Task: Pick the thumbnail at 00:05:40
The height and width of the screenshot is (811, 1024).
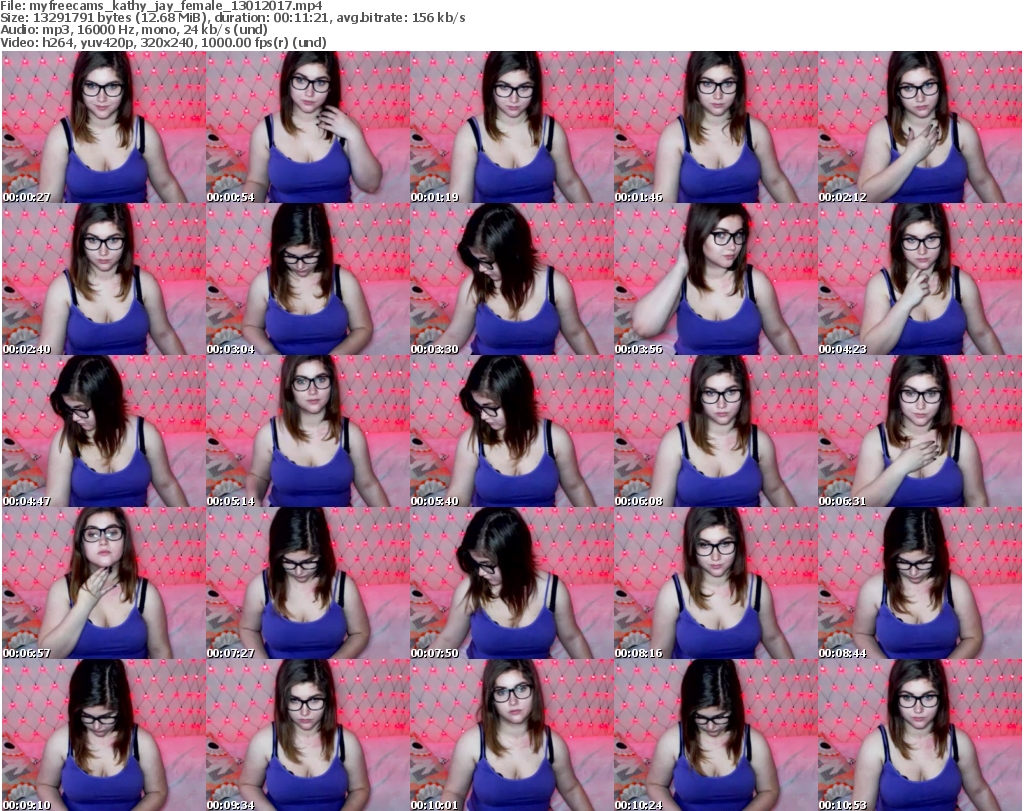Action: pyautogui.click(x=511, y=432)
